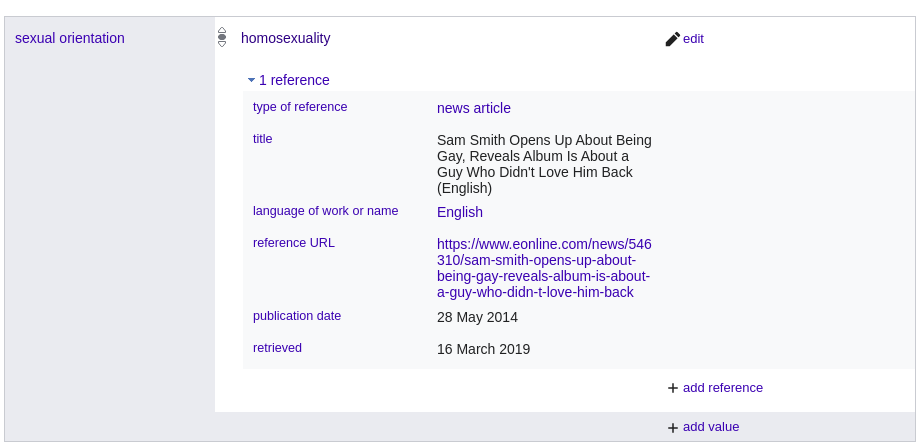Open the 'retrieved' property link

click(x=277, y=348)
